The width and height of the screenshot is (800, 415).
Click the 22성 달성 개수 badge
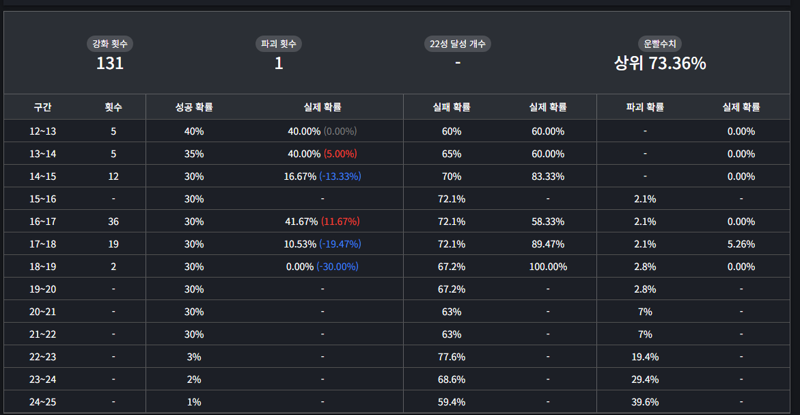[x=457, y=44]
